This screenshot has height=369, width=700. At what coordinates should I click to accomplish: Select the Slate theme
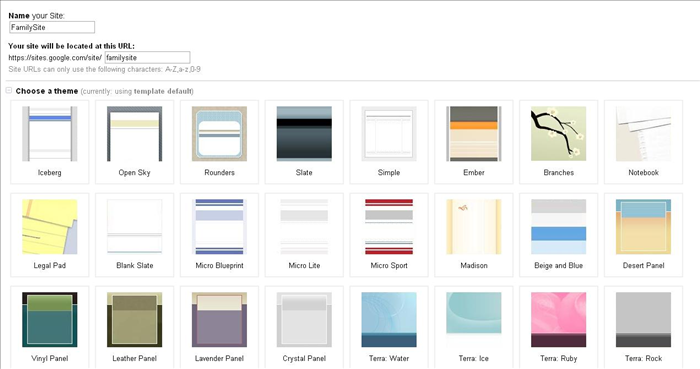(x=304, y=142)
